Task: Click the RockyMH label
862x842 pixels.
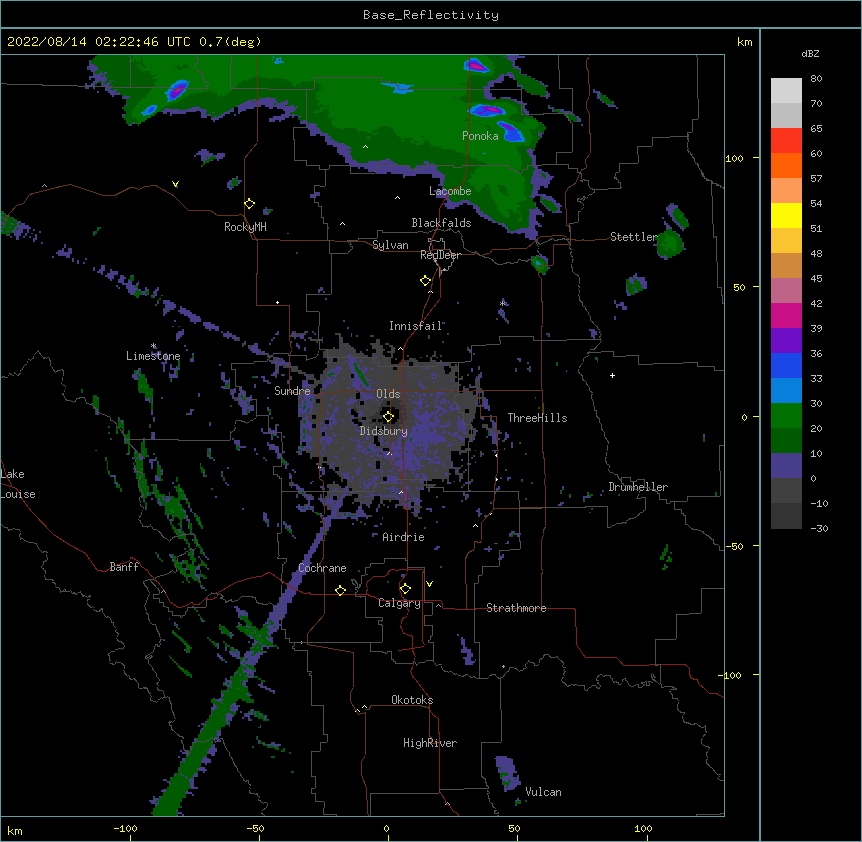Action: click(x=245, y=227)
